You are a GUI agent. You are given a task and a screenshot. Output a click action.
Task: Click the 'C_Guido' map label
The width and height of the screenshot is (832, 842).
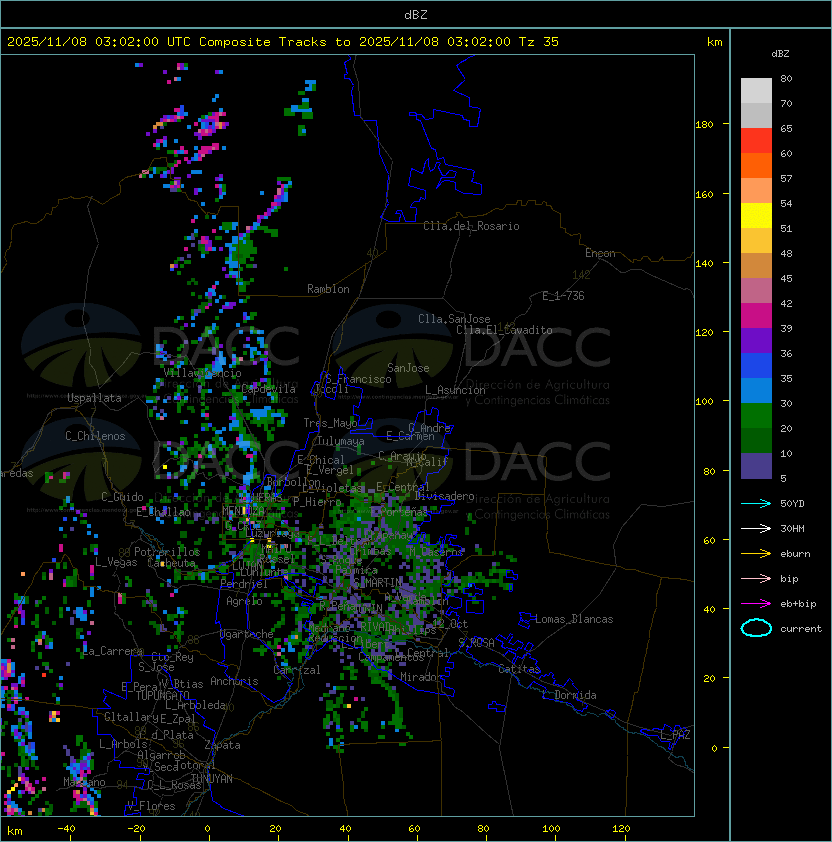click(122, 497)
